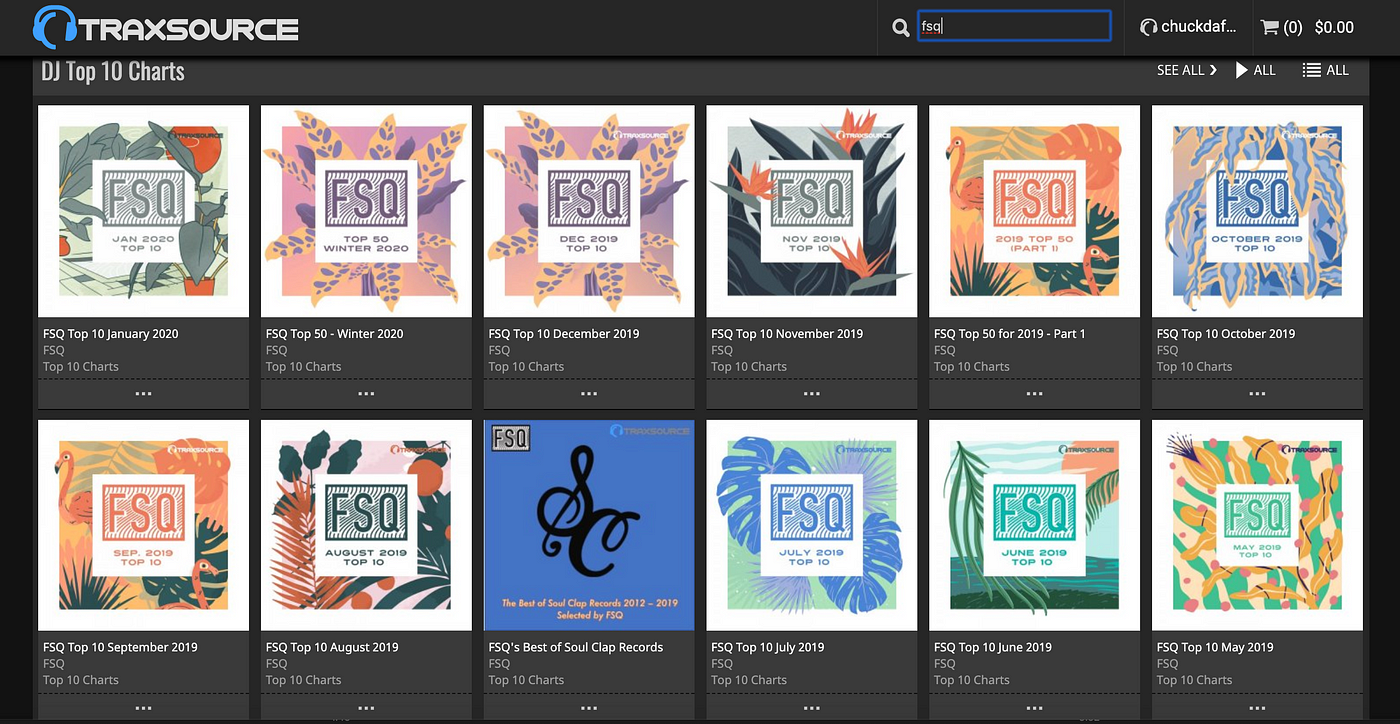Click FSQ artist under October 2019 chart
Screen dimensions: 1400x724
(1168, 350)
